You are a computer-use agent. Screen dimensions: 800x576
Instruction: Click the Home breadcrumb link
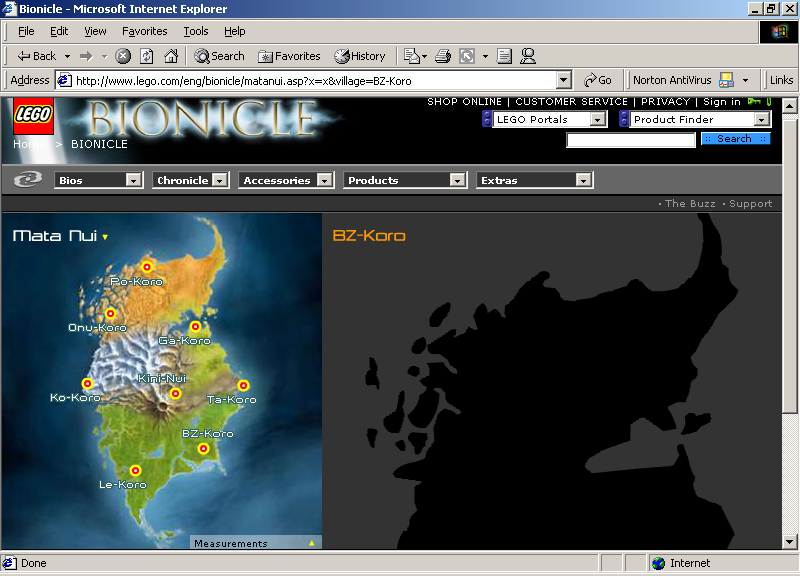(x=29, y=144)
